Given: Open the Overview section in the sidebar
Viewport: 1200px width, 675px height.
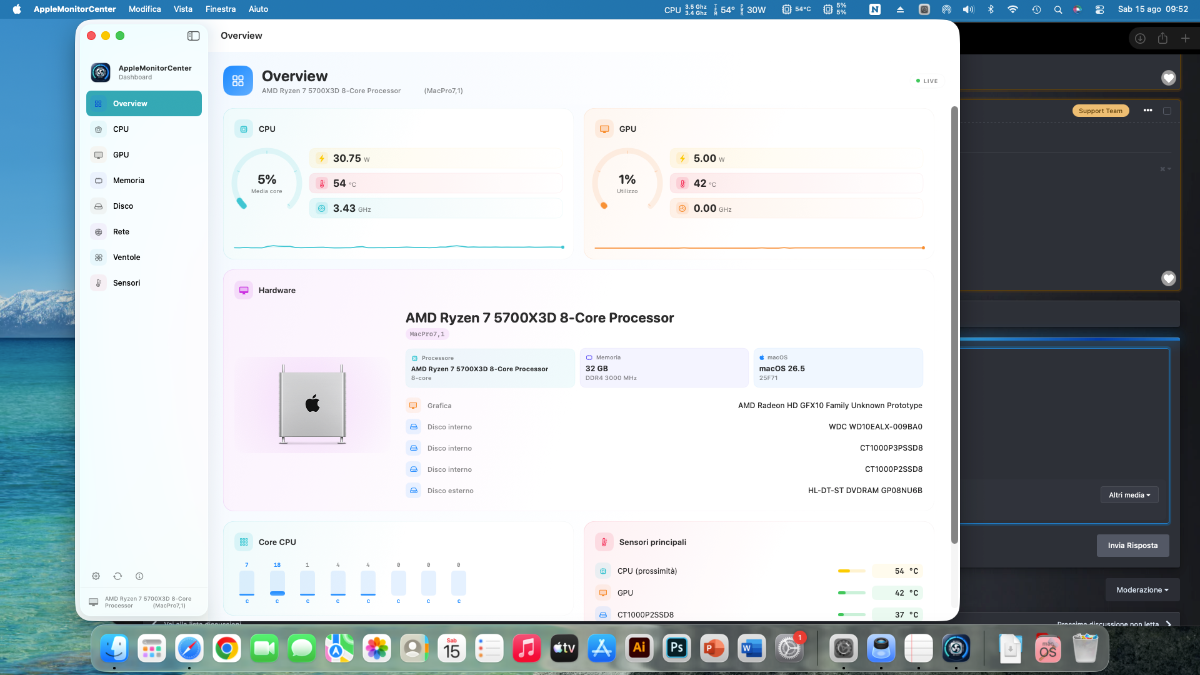Looking at the screenshot, I should pyautogui.click(x=144, y=103).
